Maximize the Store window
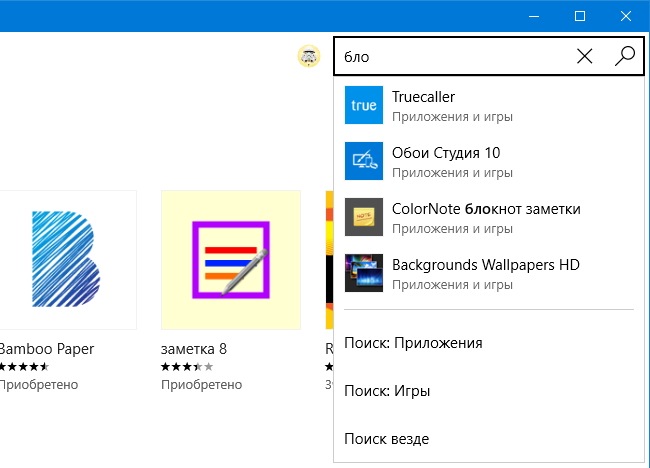Screen dimensions: 650x468 tap(580, 16)
